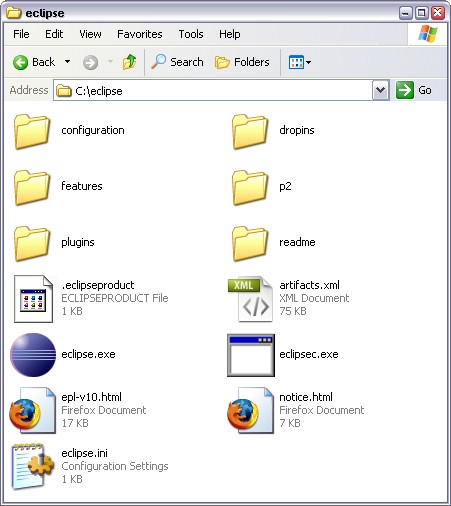Select the configuration folder icon

pyautogui.click(x=32, y=131)
